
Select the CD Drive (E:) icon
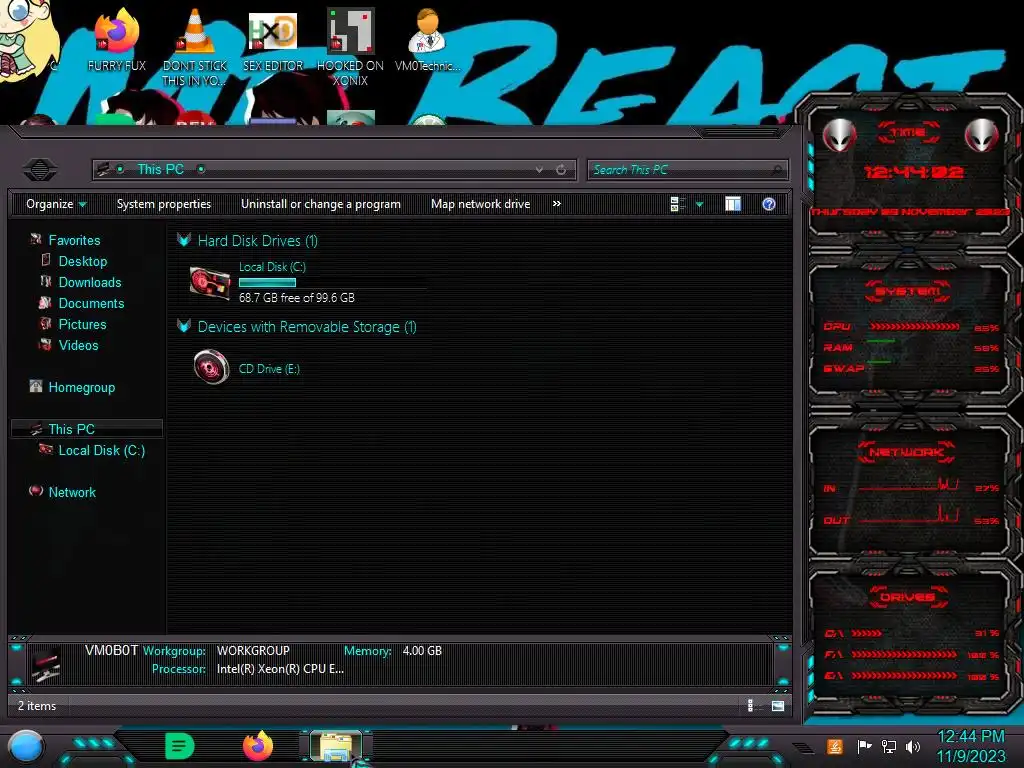[x=212, y=367]
